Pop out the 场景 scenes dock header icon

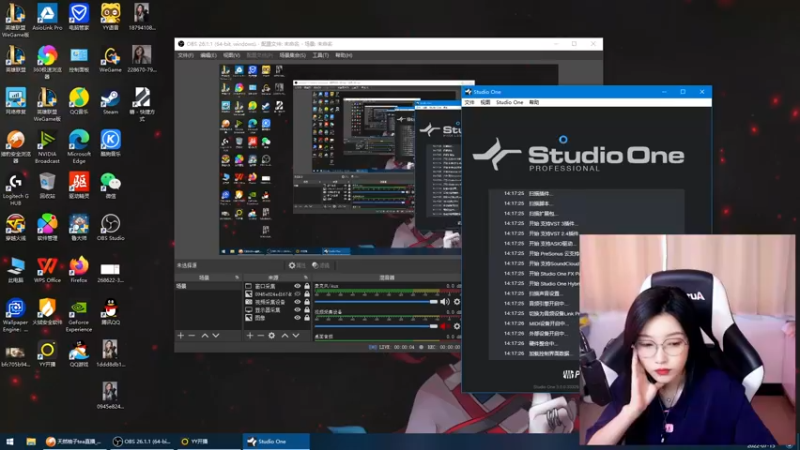[237, 278]
